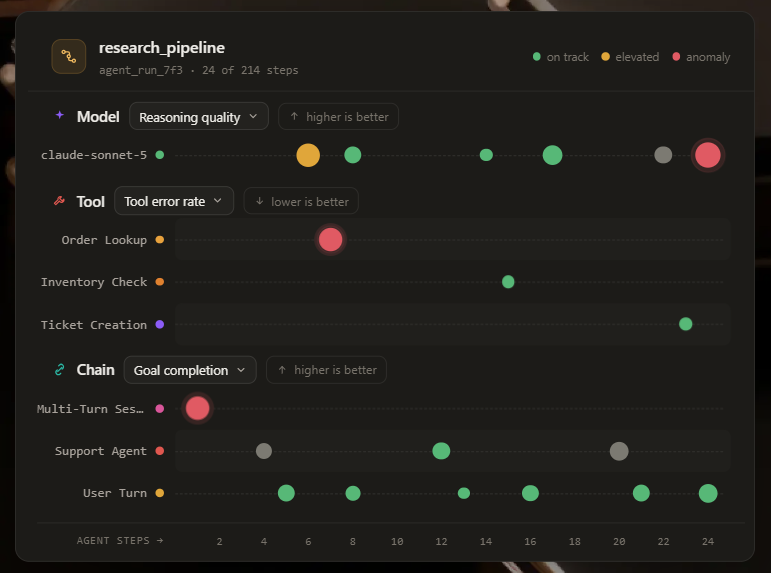
Task: Click Support Agent gray marker at step 20
Action: point(619,451)
